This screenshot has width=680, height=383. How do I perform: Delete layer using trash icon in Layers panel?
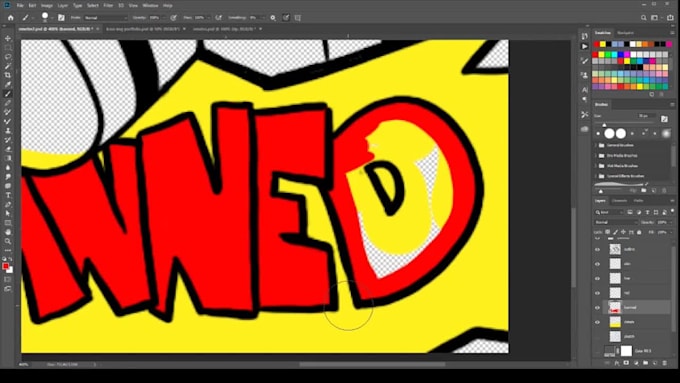pos(664,363)
